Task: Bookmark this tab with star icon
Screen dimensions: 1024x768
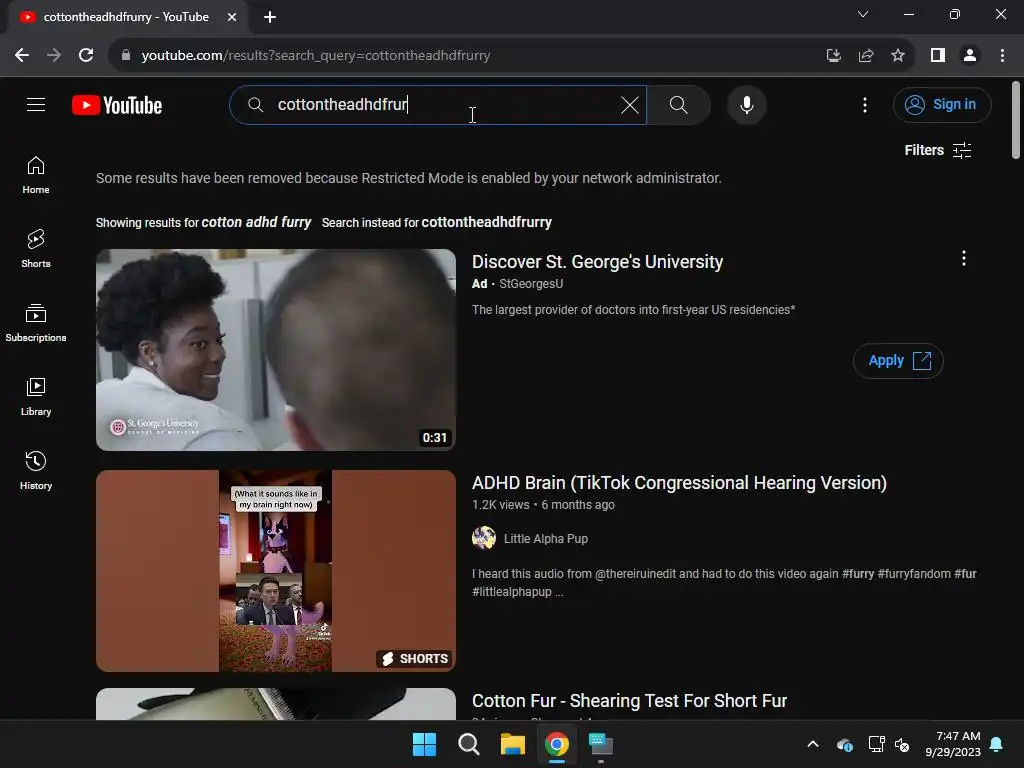Action: [898, 56]
